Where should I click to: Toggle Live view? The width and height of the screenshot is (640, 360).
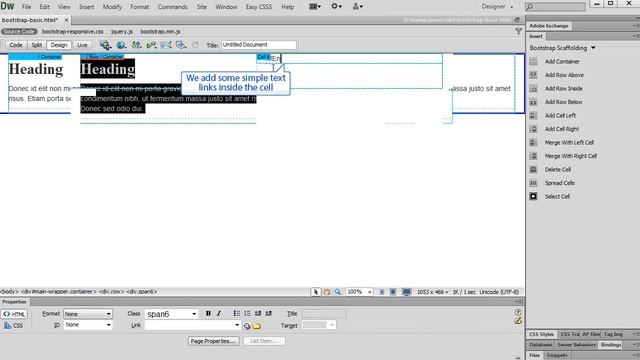(x=82, y=45)
